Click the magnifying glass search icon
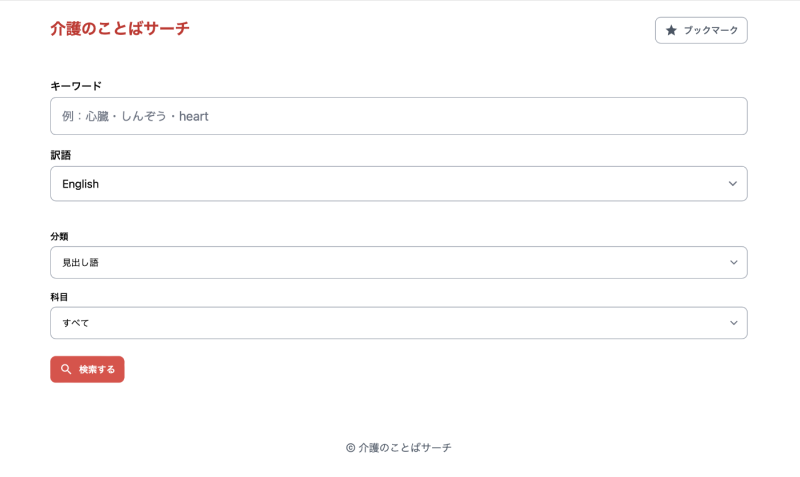 coord(66,370)
